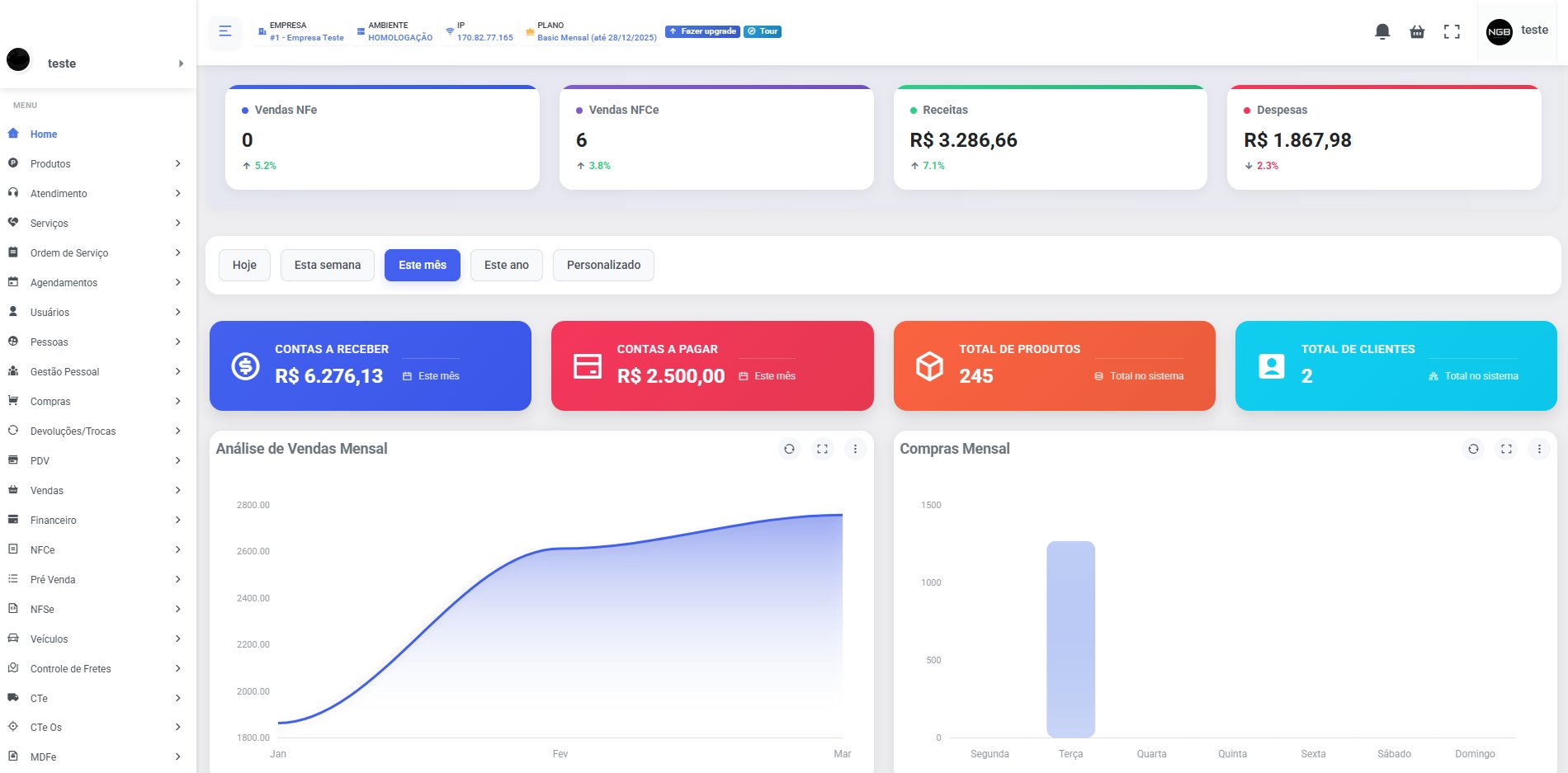Switch to the Este ano period

click(506, 265)
